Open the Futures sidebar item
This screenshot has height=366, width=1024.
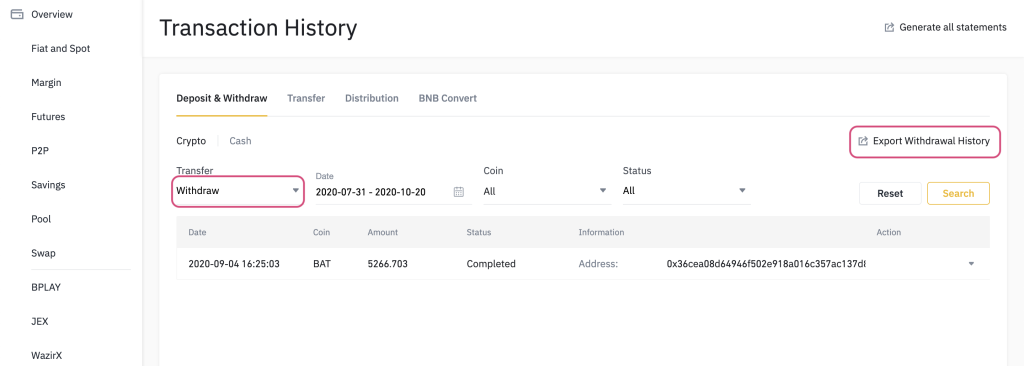point(48,116)
